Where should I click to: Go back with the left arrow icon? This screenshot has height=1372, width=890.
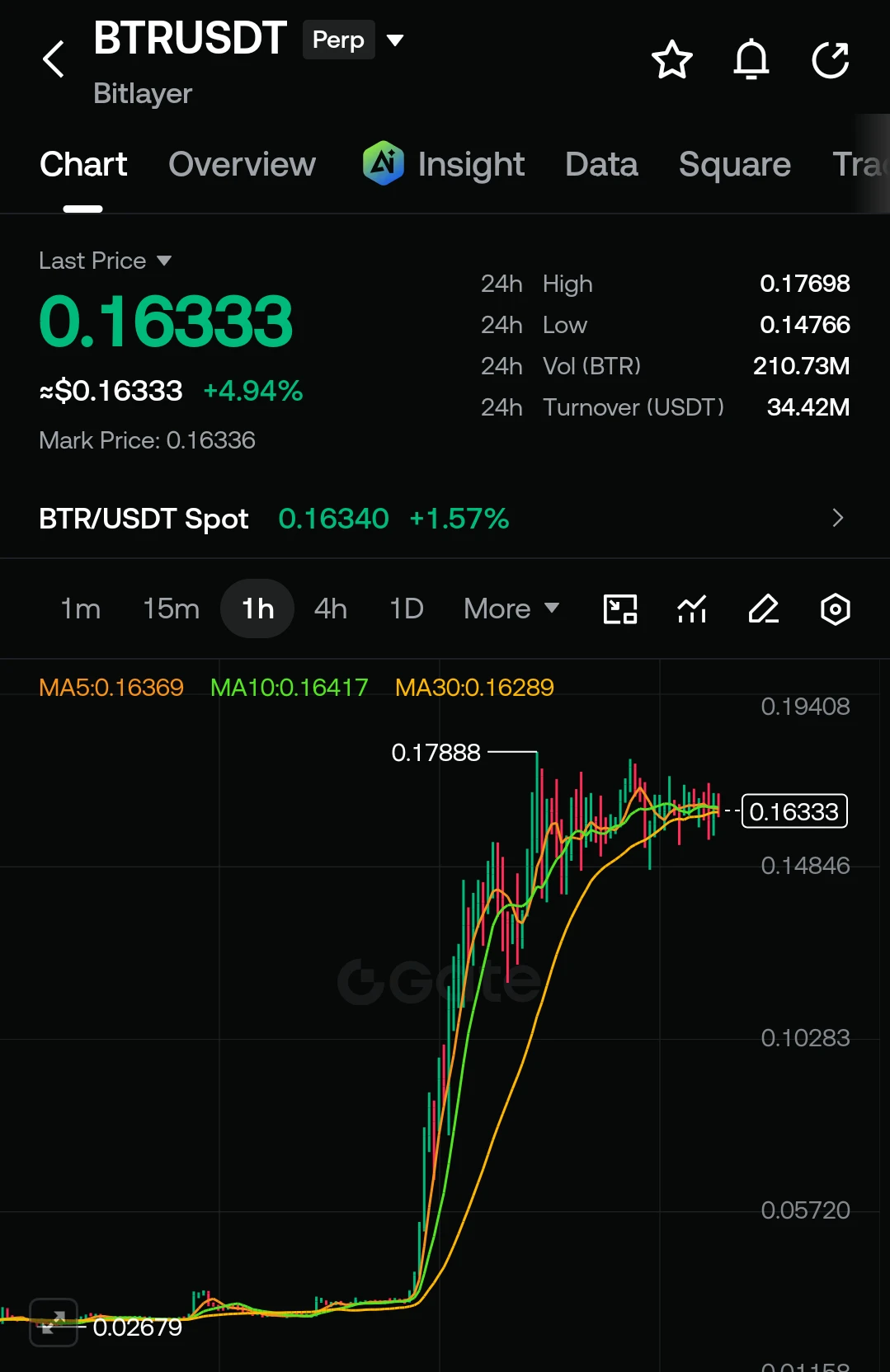click(x=54, y=59)
